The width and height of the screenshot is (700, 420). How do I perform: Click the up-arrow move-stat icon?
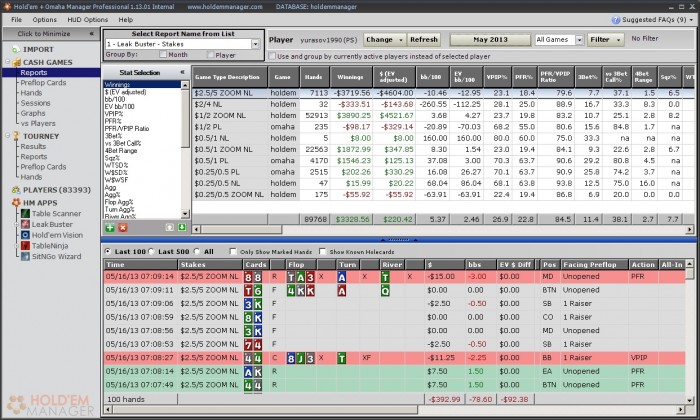[170, 228]
